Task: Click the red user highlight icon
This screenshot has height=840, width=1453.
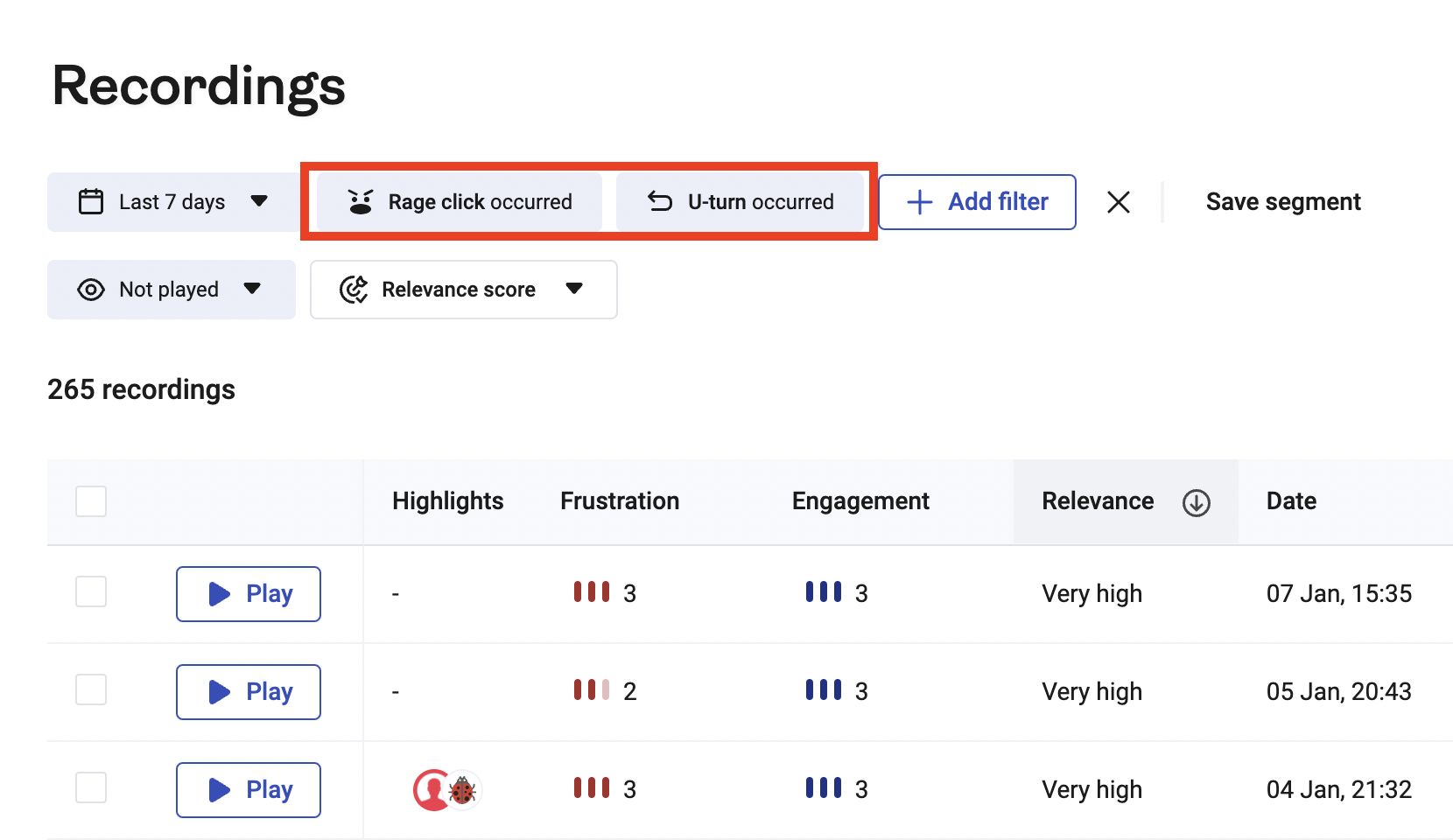Action: pyautogui.click(x=431, y=790)
